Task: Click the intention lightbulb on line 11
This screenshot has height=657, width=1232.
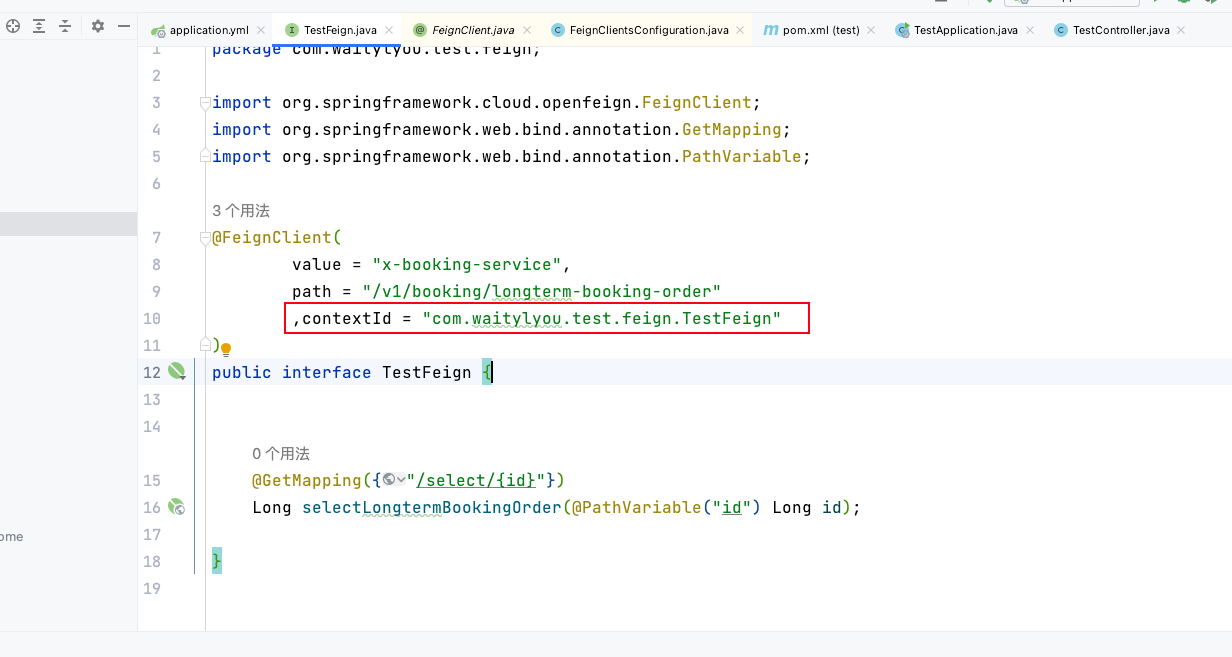Action: (x=225, y=348)
